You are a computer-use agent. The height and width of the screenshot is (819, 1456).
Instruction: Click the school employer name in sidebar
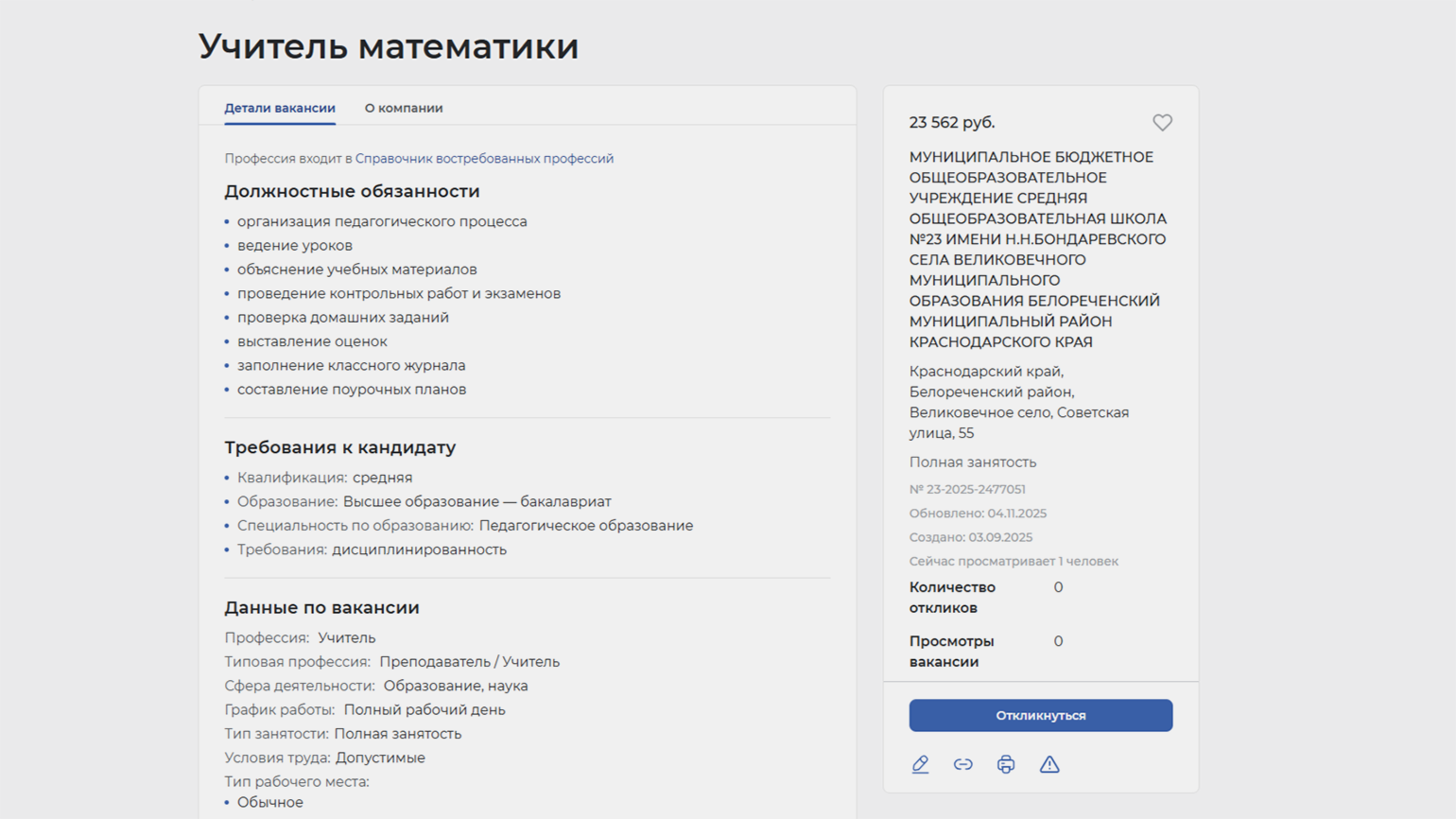1037,250
